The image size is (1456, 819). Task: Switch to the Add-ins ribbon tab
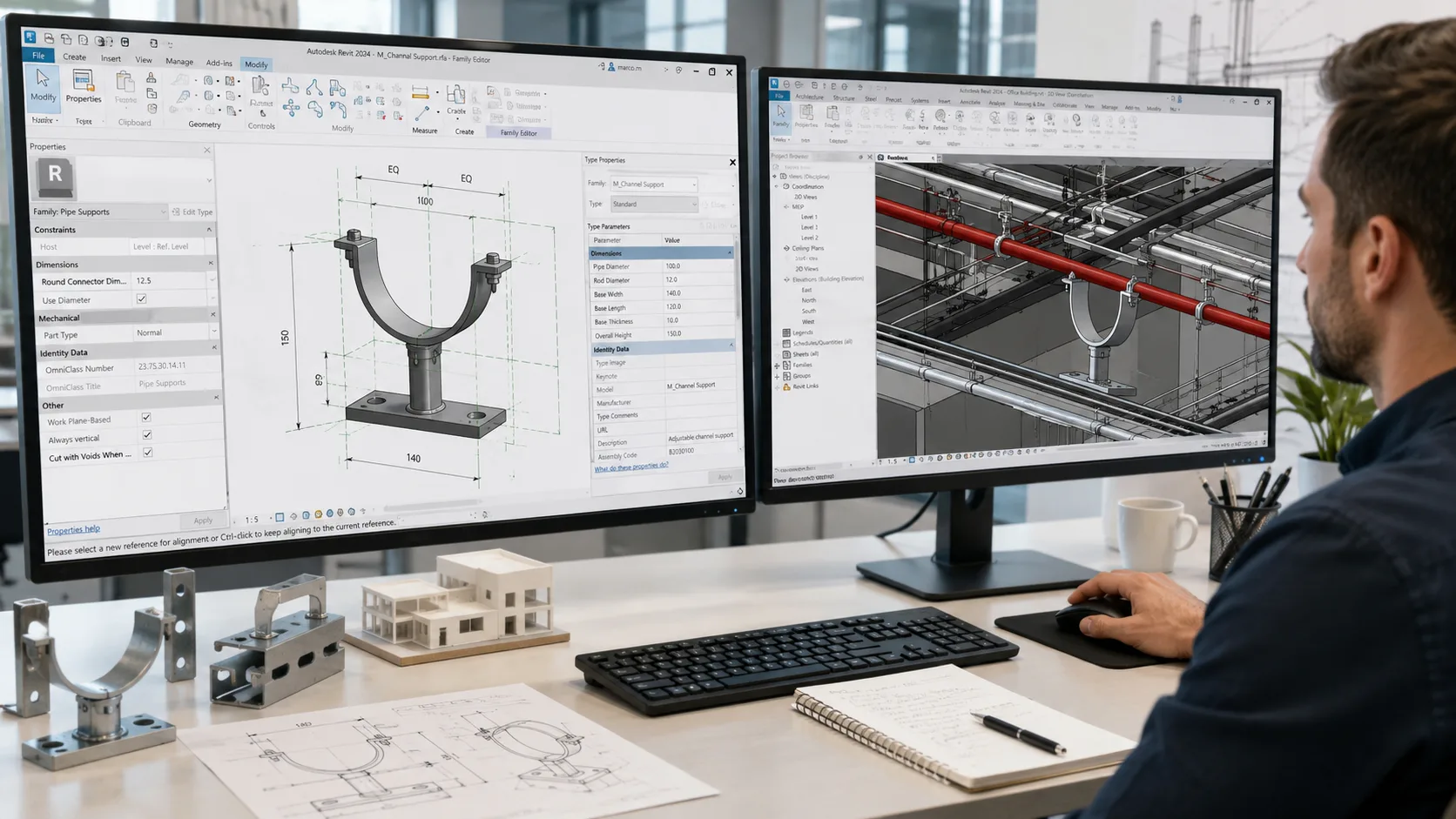pos(219,63)
